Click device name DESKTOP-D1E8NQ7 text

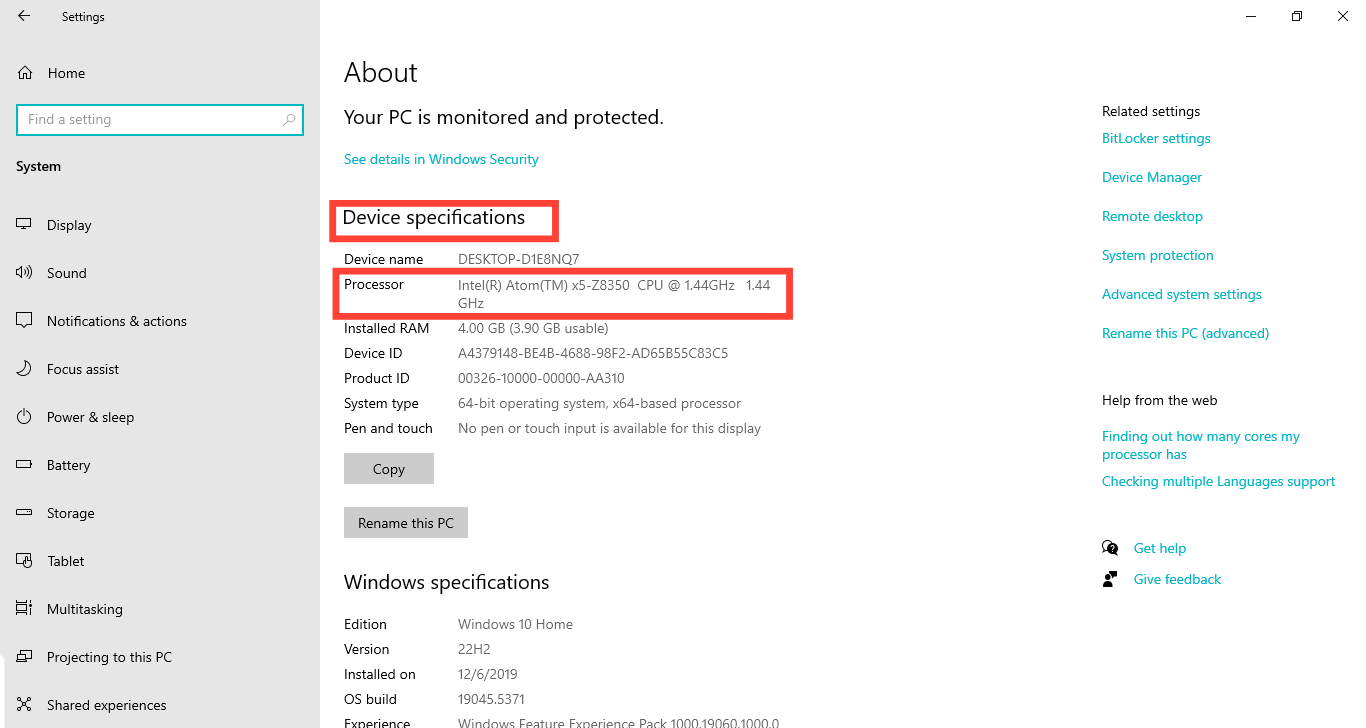[x=518, y=259]
